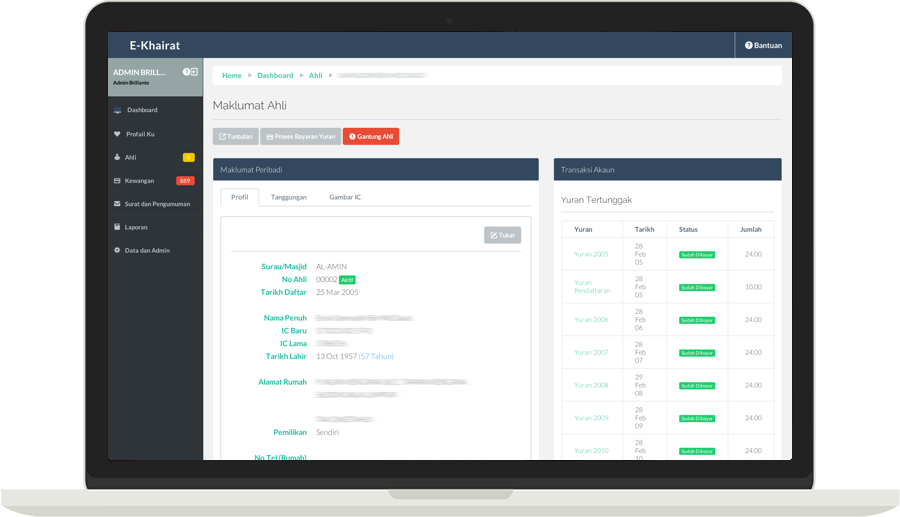This screenshot has height=517, width=900.
Task: Click Sudah Dibayar badge in Yuran 2005 row
Action: pos(697,255)
